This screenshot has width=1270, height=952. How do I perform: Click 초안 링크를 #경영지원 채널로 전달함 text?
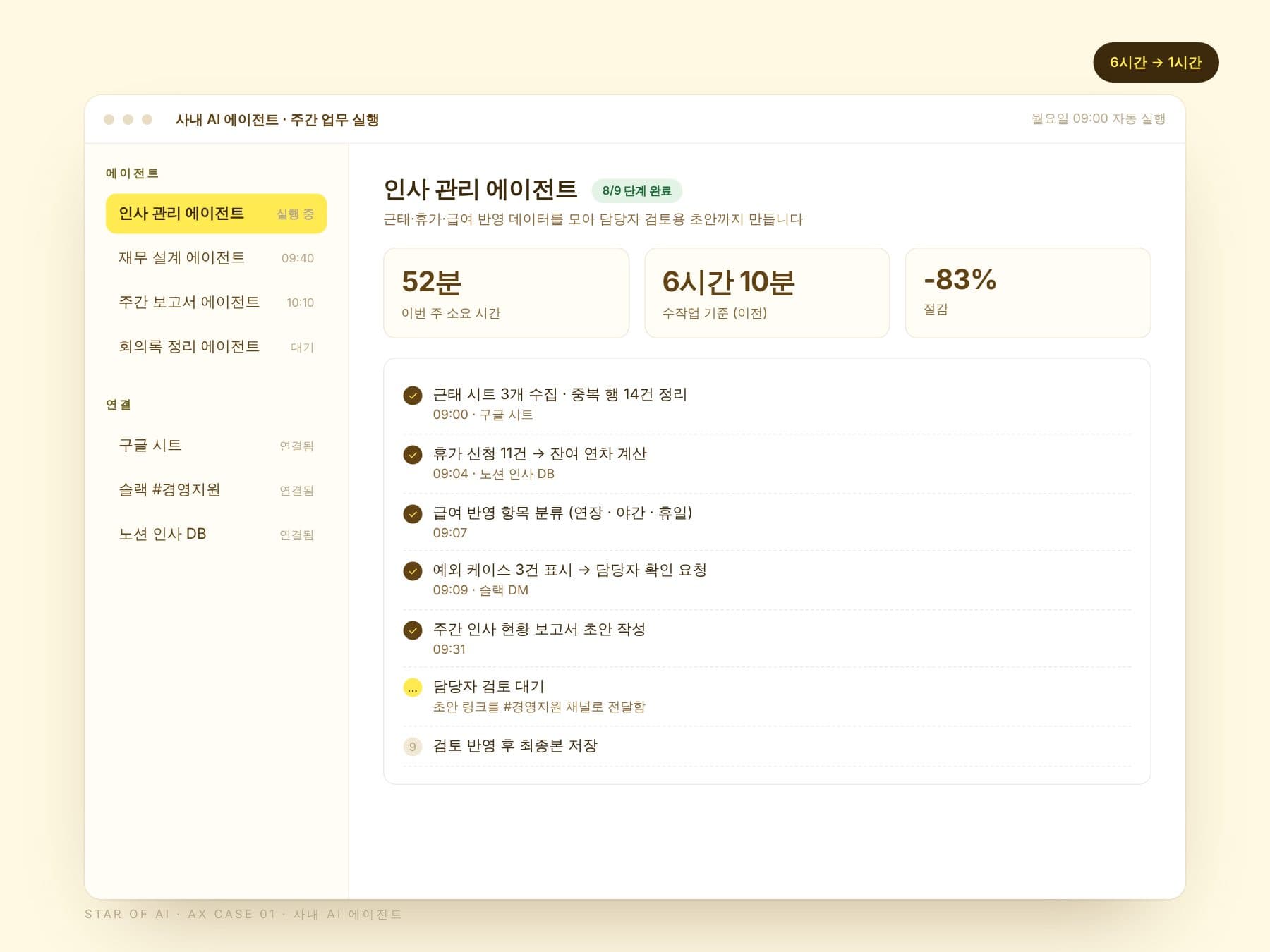pos(539,707)
